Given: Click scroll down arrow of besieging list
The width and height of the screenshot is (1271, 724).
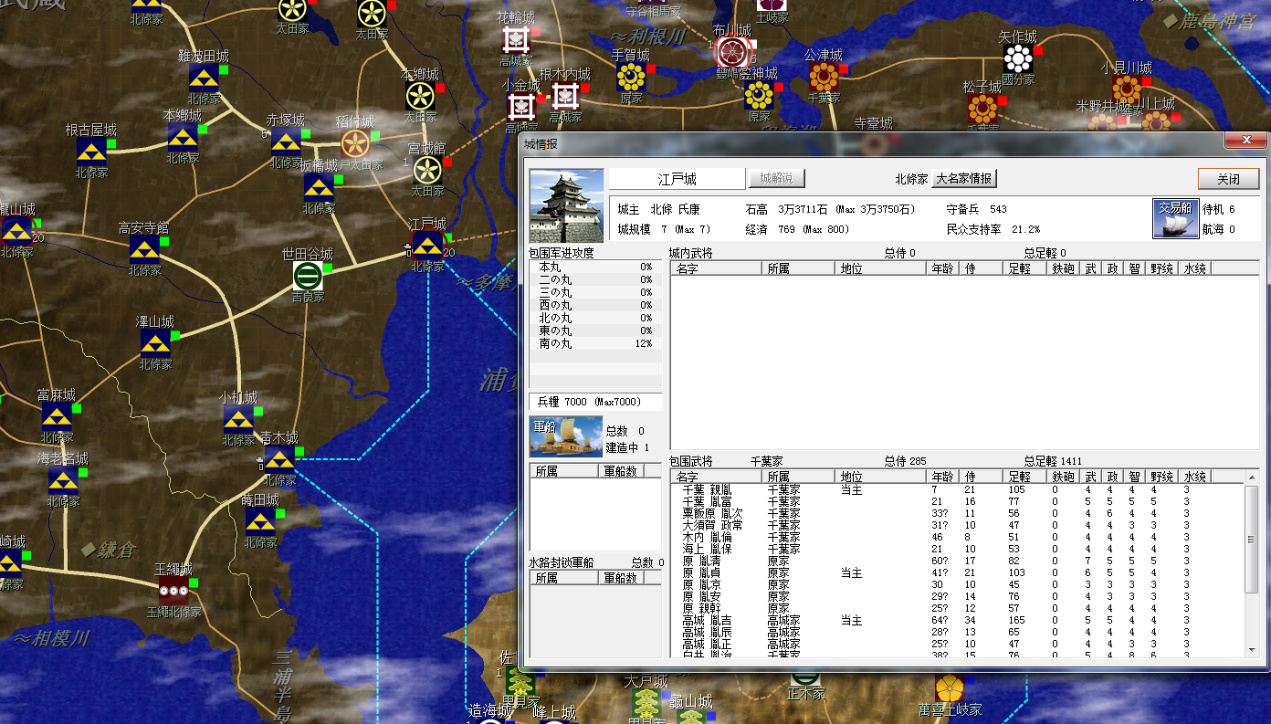Looking at the screenshot, I should pyautogui.click(x=1251, y=651).
